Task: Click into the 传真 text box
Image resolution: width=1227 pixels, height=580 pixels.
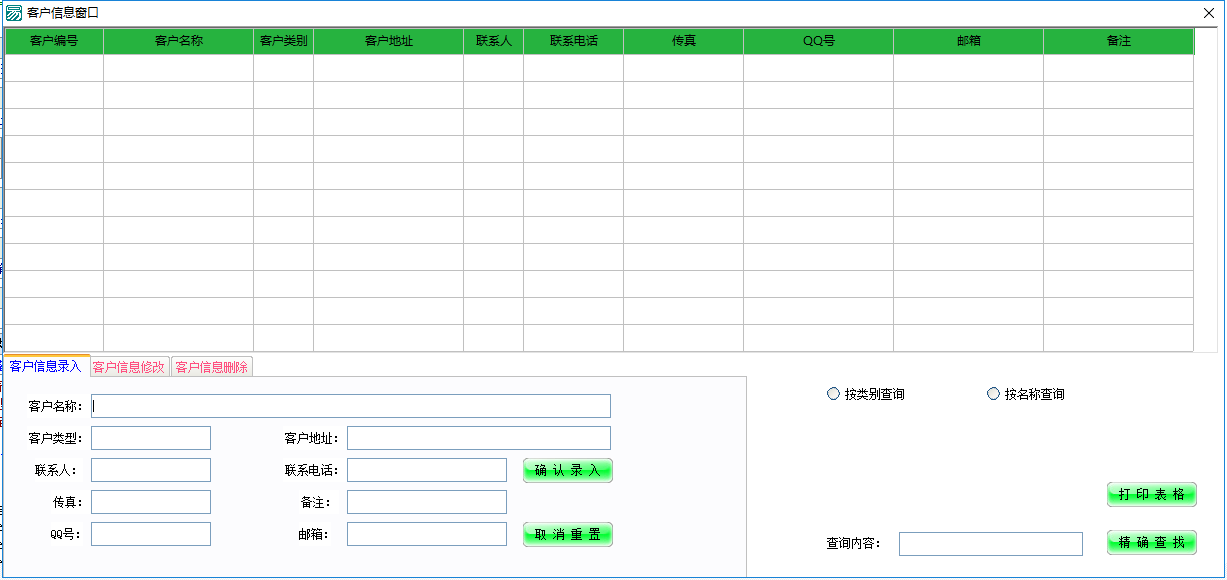Action: pyautogui.click(x=151, y=502)
